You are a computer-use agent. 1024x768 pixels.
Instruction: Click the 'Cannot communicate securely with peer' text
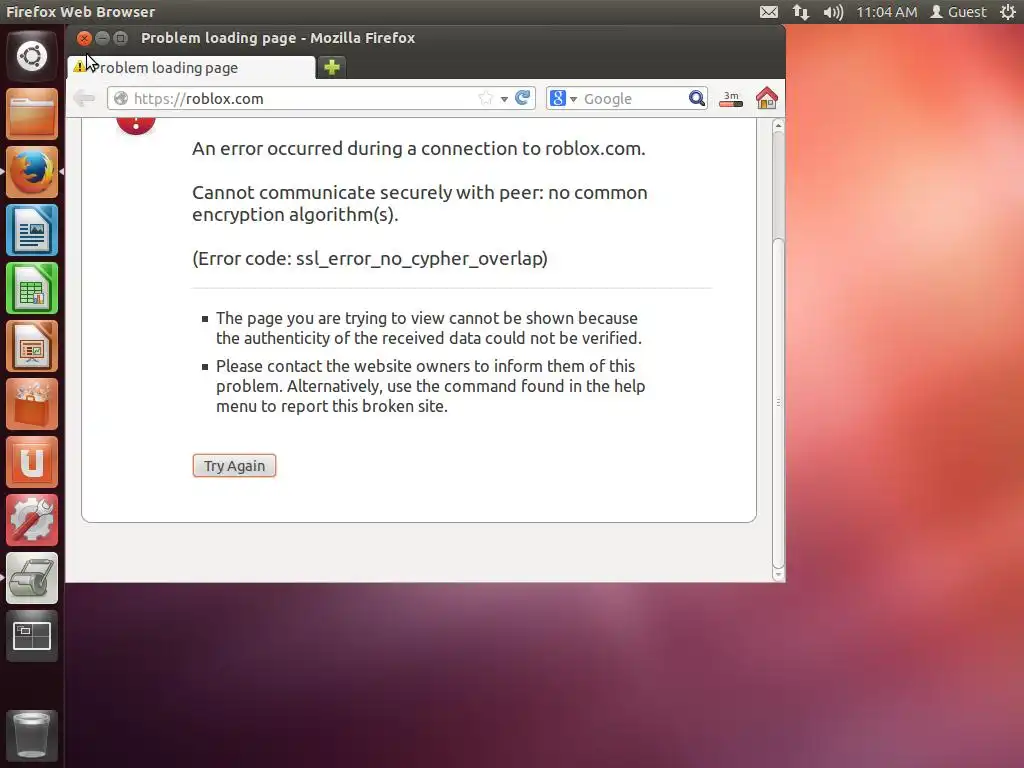click(420, 204)
